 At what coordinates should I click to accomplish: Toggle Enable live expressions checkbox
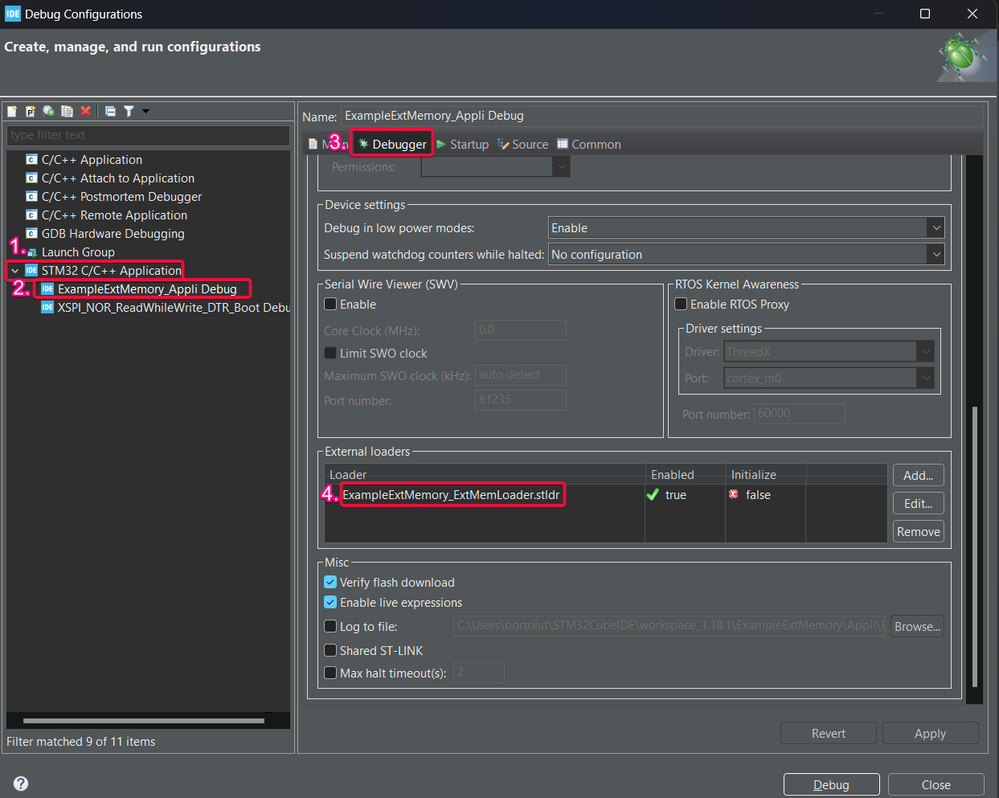330,602
